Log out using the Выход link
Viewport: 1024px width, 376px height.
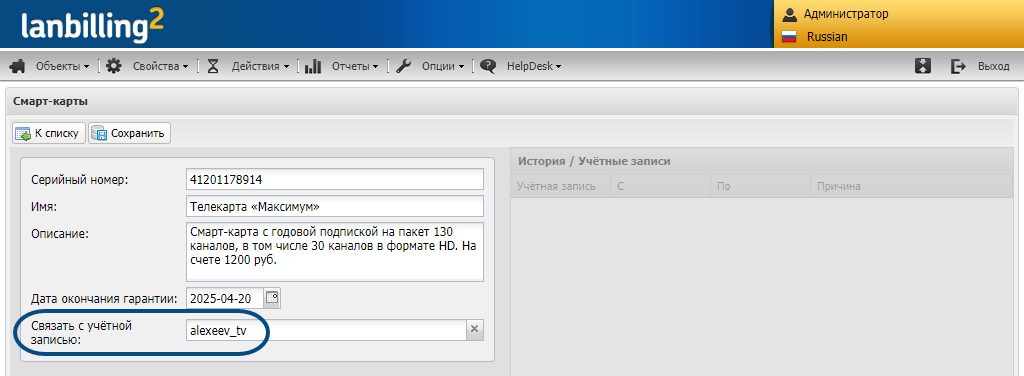click(x=993, y=66)
